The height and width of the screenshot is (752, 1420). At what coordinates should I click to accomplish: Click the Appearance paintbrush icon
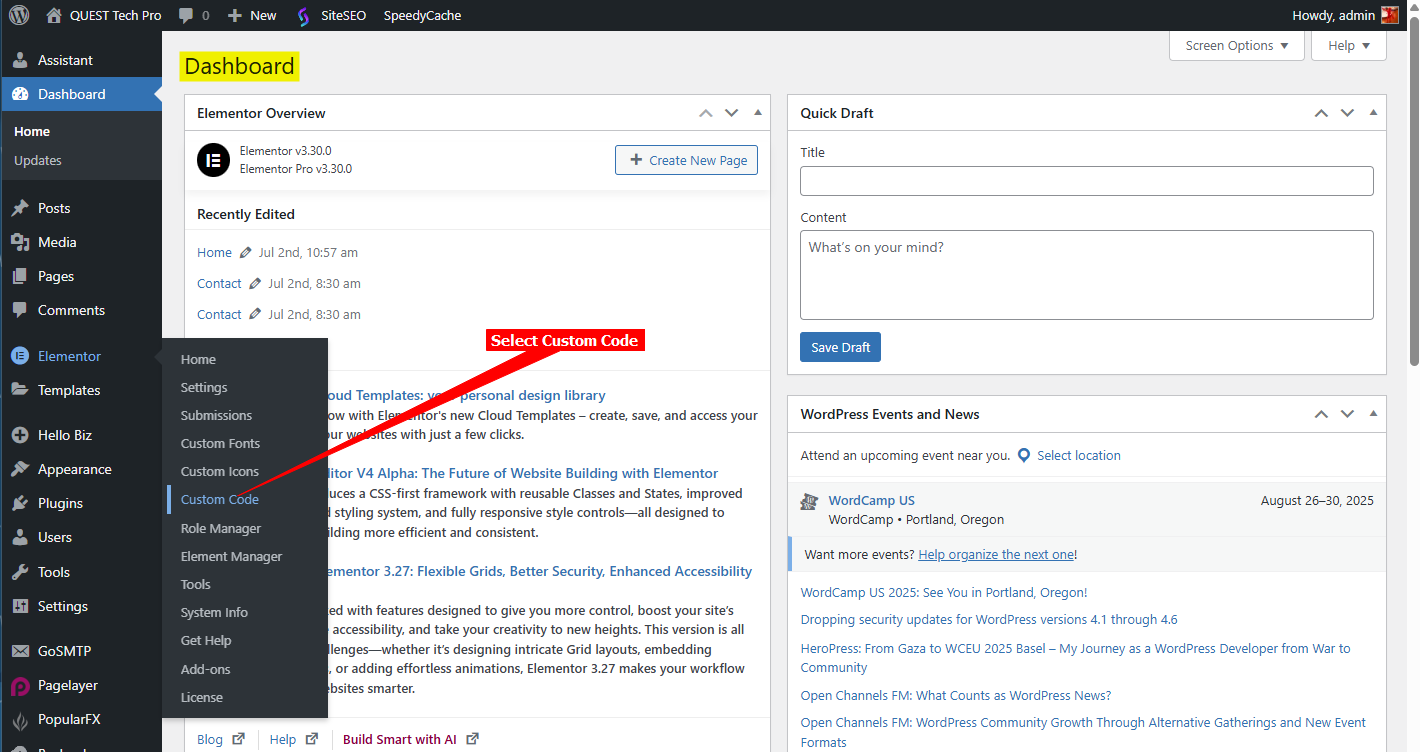(20, 469)
